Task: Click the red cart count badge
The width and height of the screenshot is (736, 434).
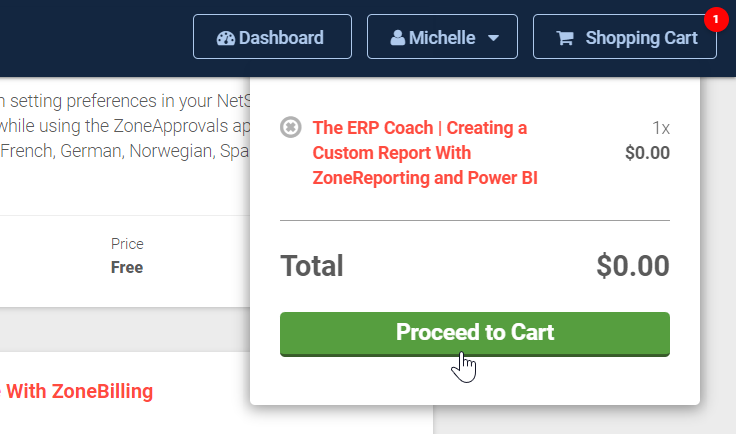Action: coord(713,19)
